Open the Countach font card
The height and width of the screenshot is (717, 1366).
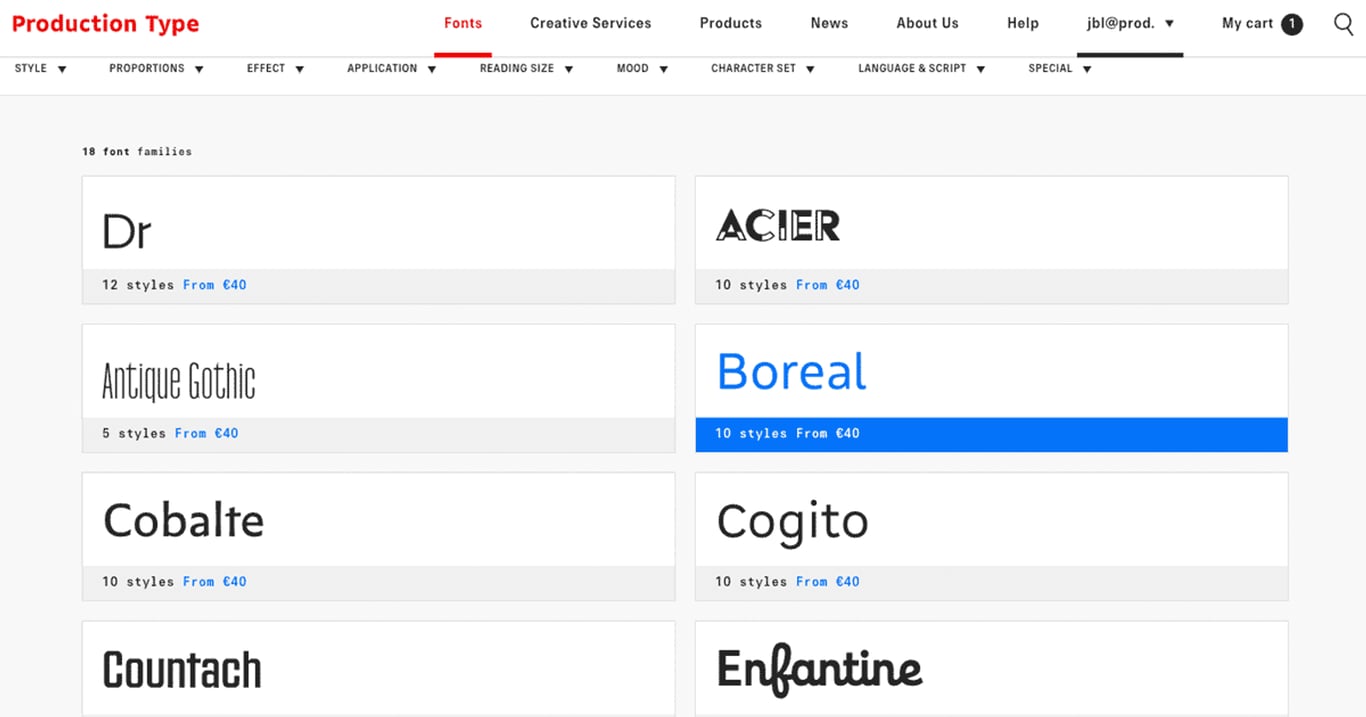[378, 668]
